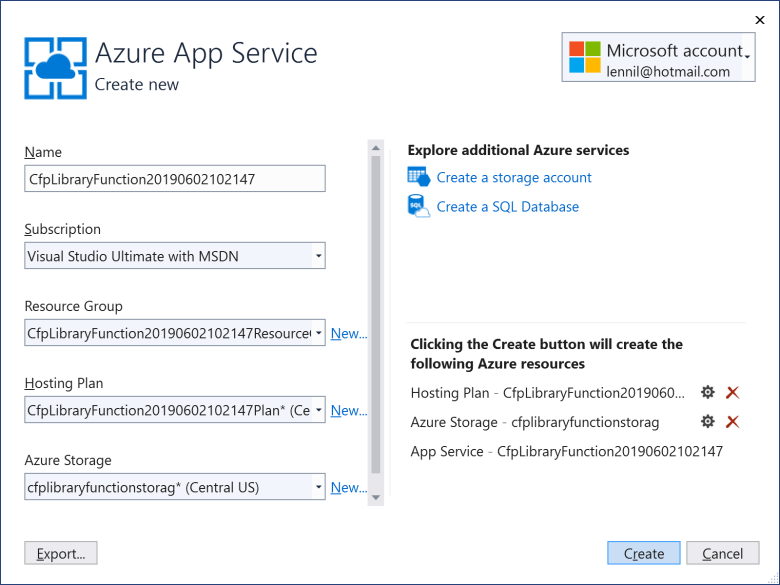Click the Create button

644,553
